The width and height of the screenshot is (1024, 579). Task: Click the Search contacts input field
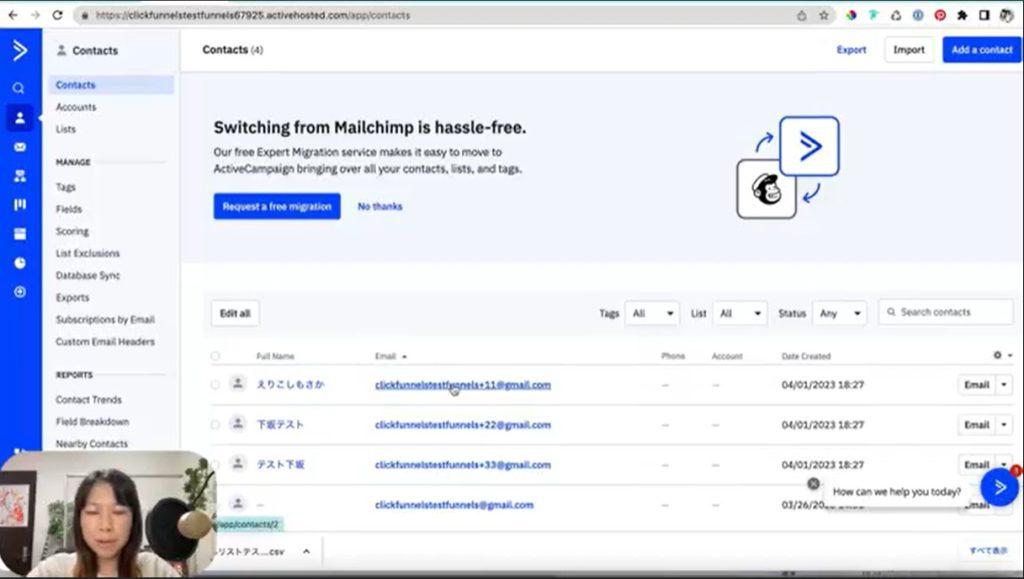tap(952, 312)
